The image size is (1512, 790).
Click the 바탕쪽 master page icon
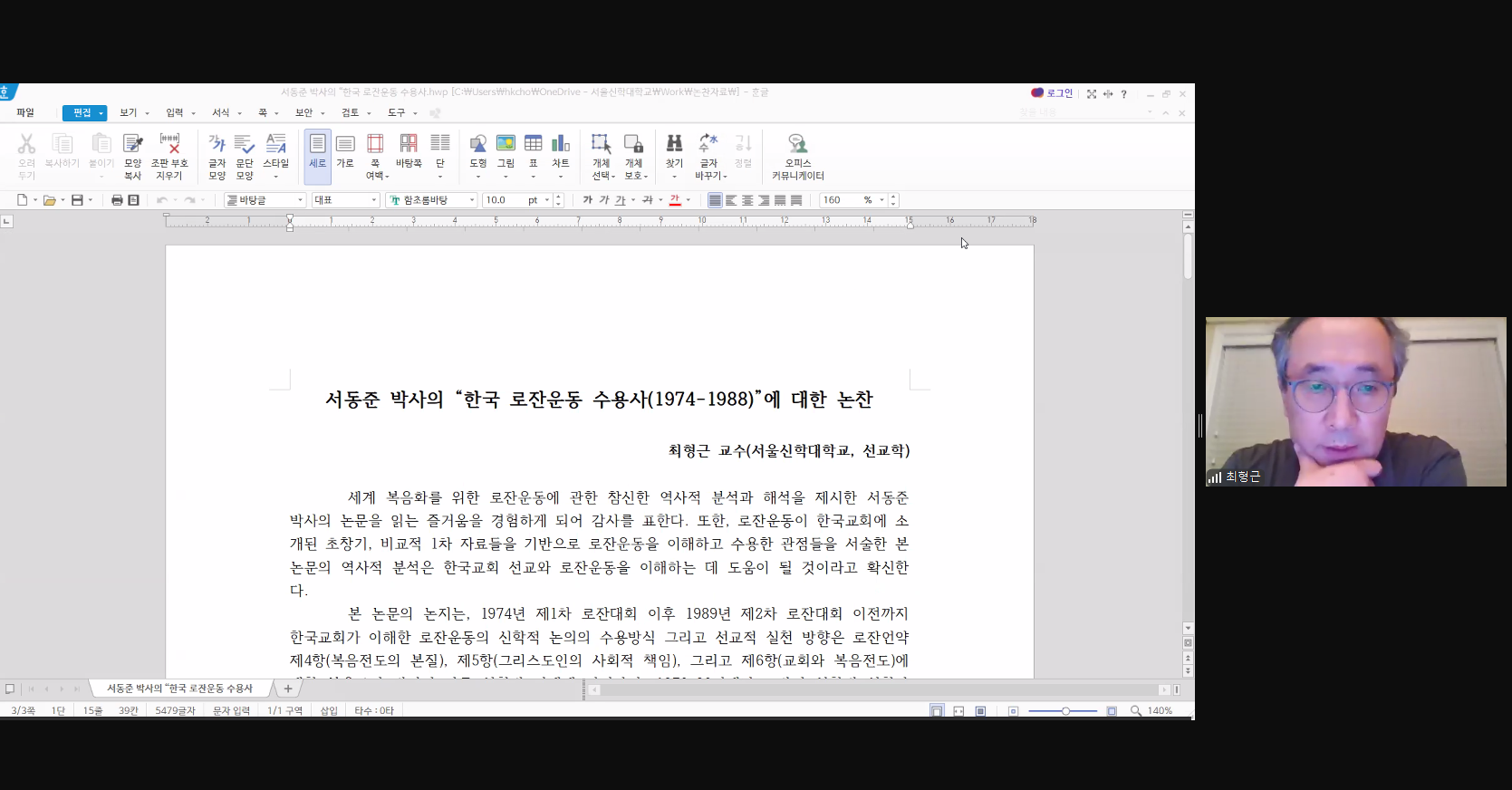pyautogui.click(x=409, y=150)
